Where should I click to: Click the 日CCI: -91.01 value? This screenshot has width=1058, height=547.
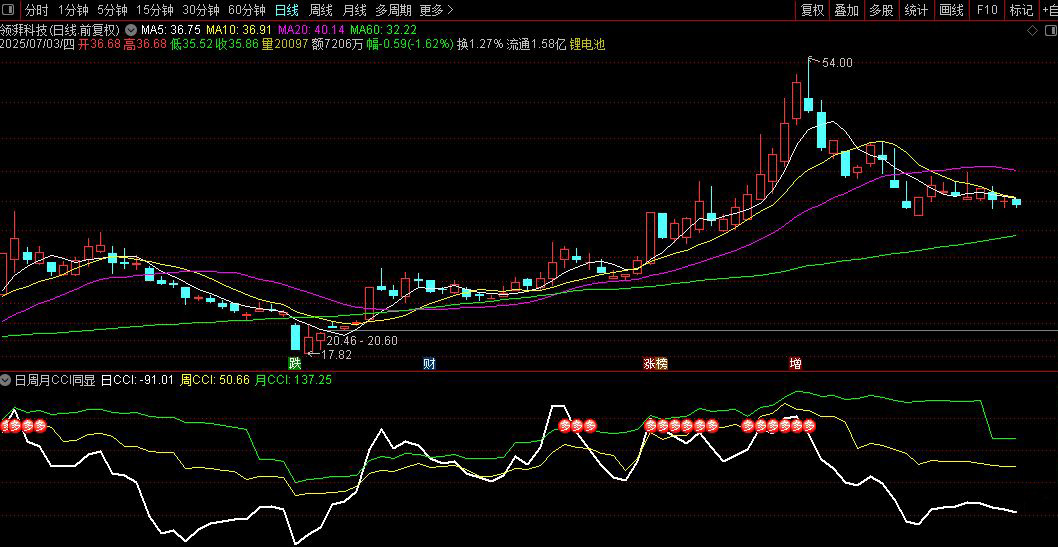[137, 380]
